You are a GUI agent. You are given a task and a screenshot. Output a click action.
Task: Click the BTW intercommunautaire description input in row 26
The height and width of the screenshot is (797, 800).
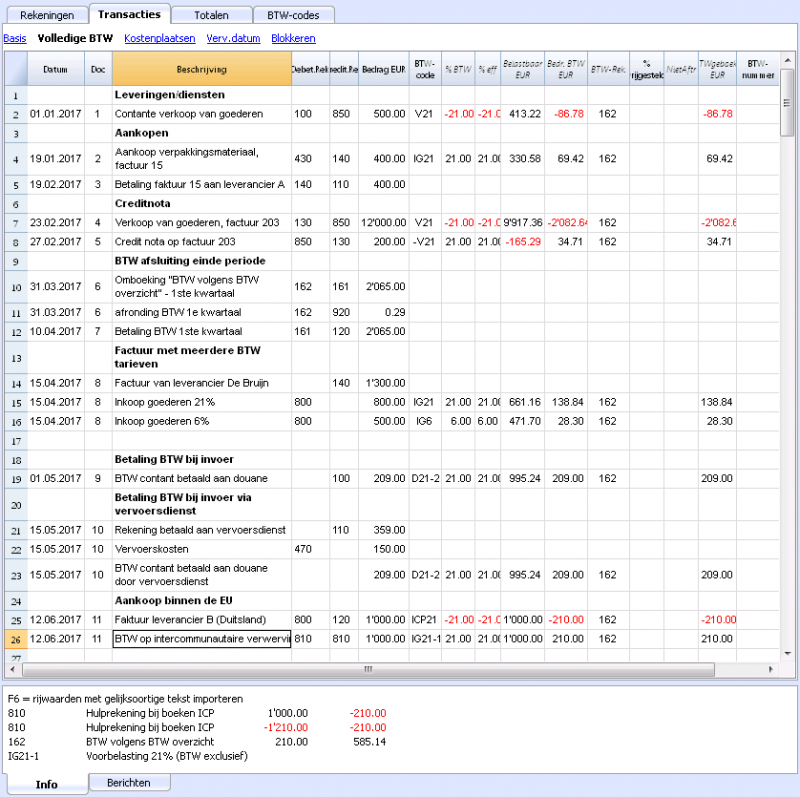[202, 639]
